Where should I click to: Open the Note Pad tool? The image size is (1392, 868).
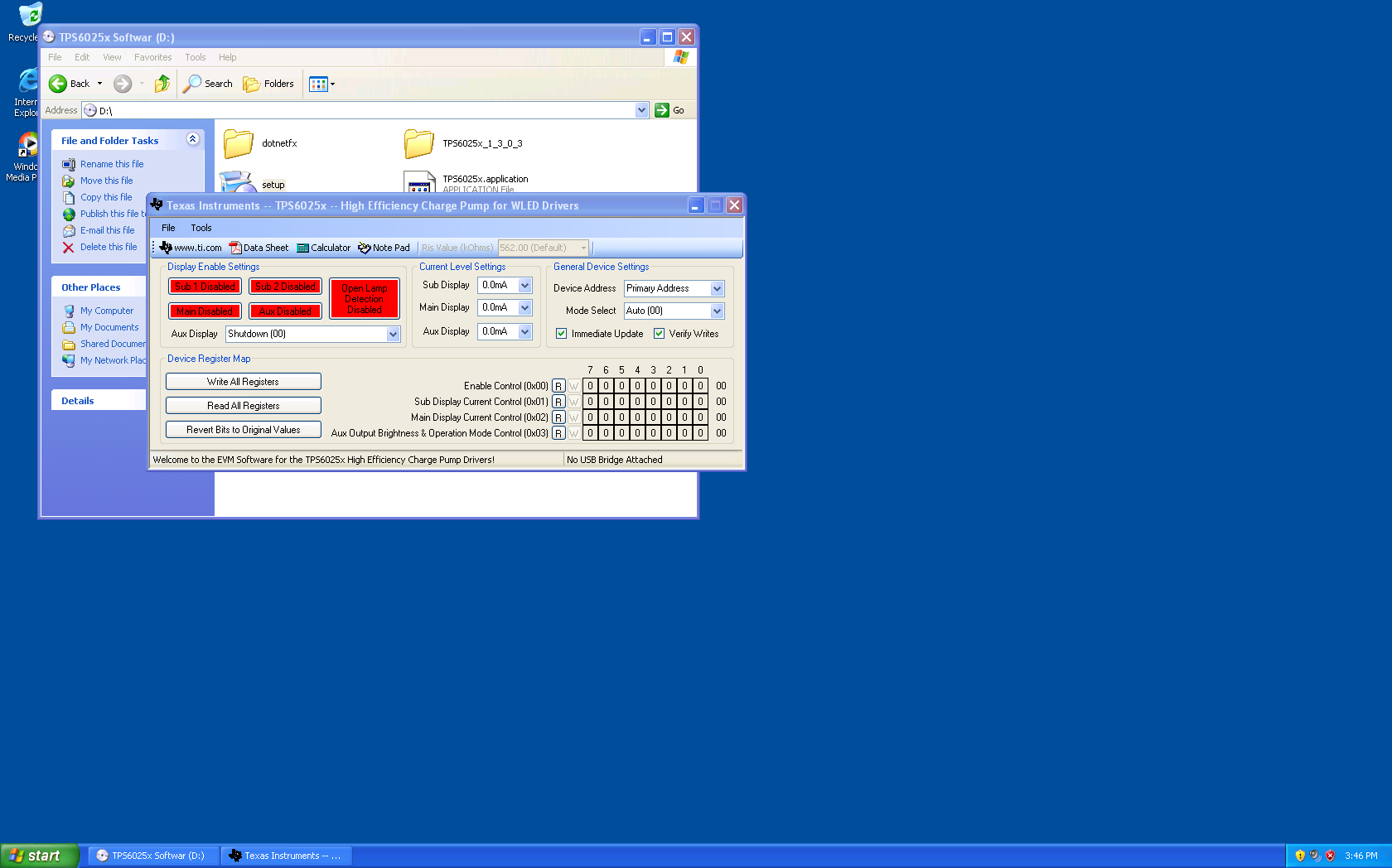point(384,248)
